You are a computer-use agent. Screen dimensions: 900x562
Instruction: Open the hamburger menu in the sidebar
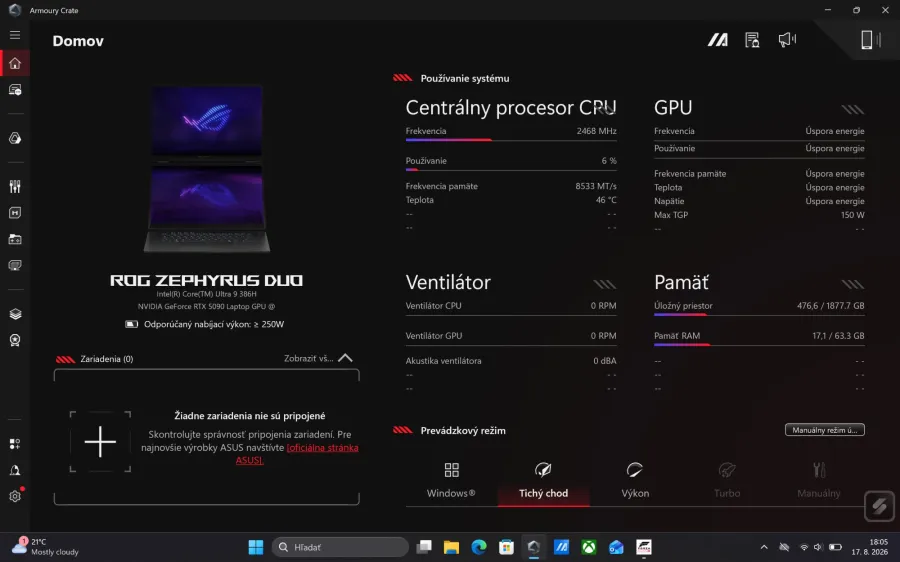tap(15, 35)
